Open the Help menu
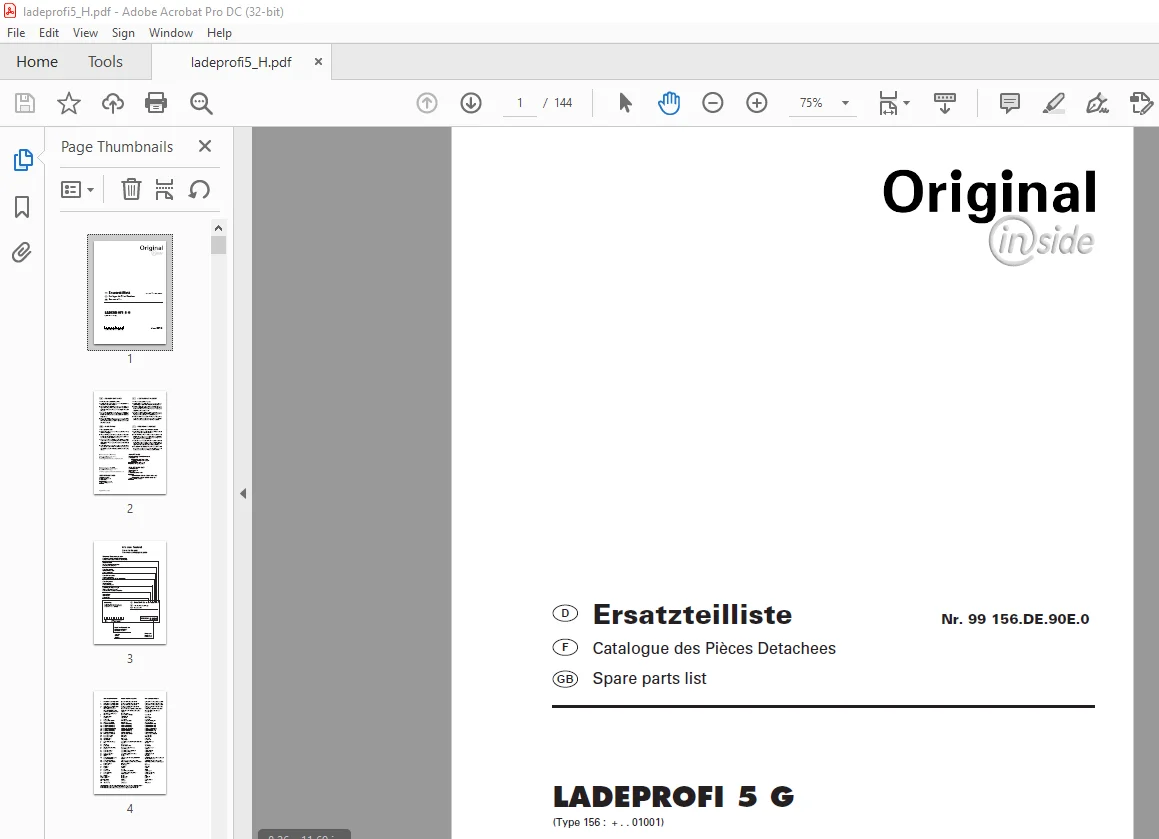This screenshot has height=839, width=1159. [219, 33]
